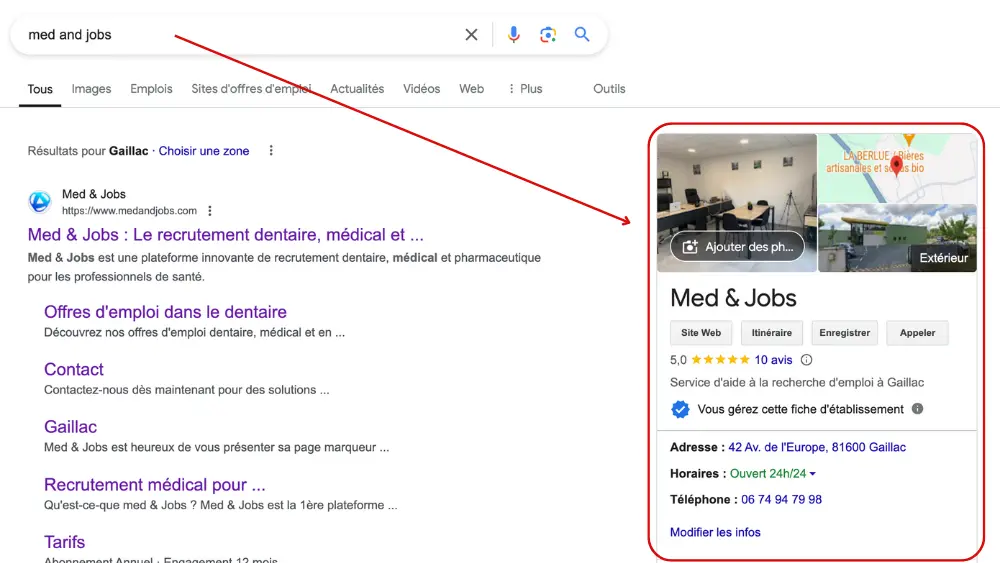Click the five-star rating icons

pos(720,360)
